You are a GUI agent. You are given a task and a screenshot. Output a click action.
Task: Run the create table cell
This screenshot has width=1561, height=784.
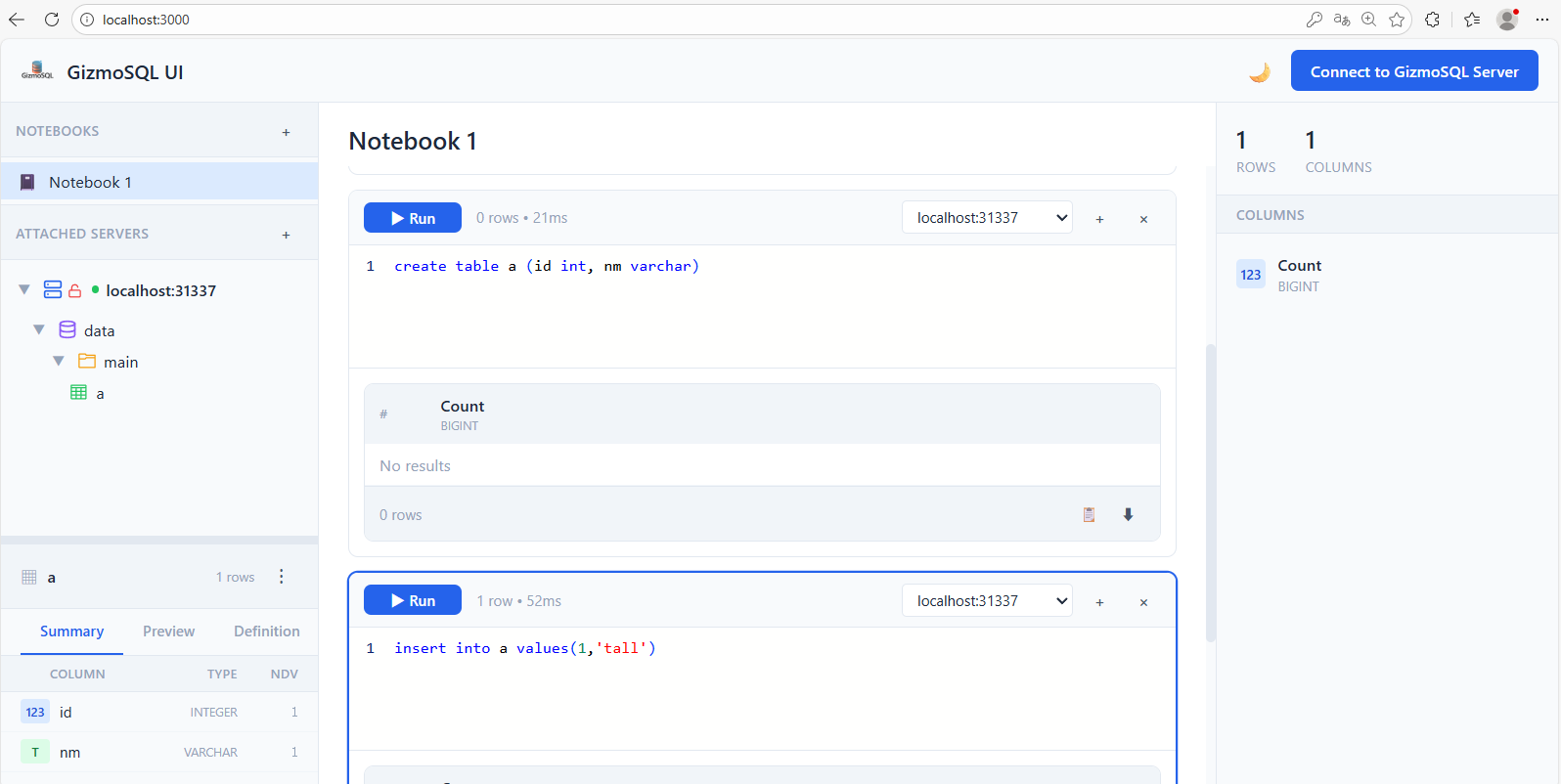click(x=413, y=218)
